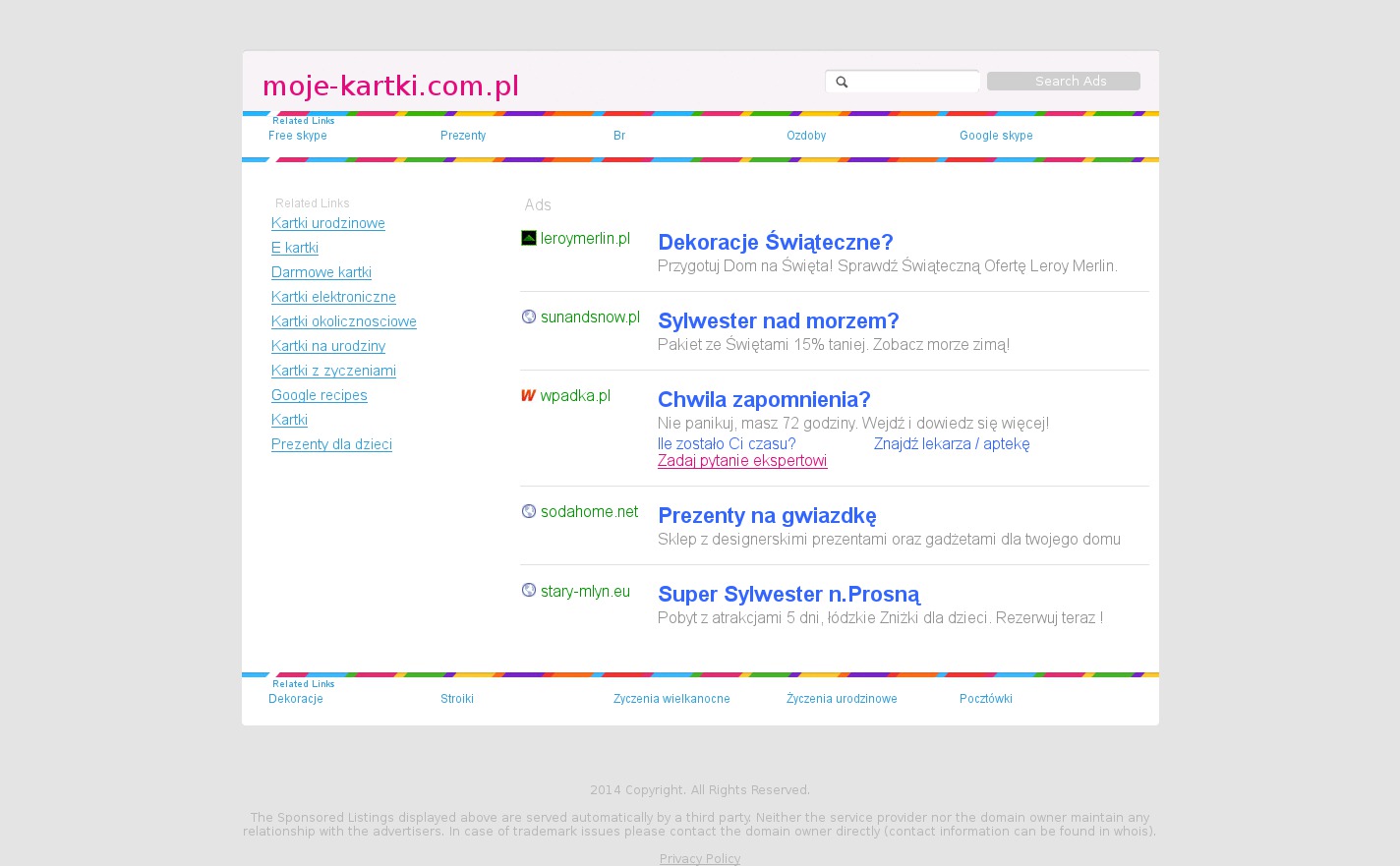Click Zadaj pytanie ekspertowi link
The width and height of the screenshot is (1400, 866).
(x=742, y=461)
